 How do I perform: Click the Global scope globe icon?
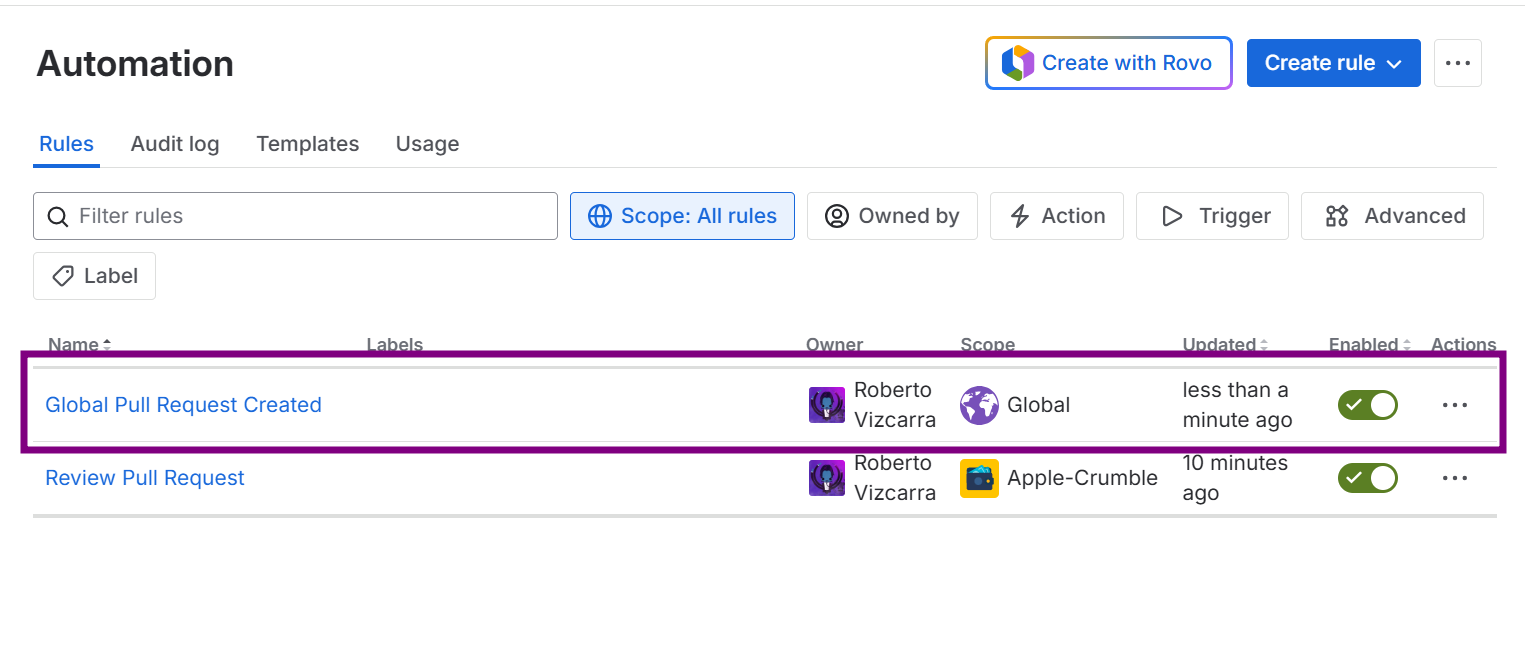pyautogui.click(x=979, y=405)
